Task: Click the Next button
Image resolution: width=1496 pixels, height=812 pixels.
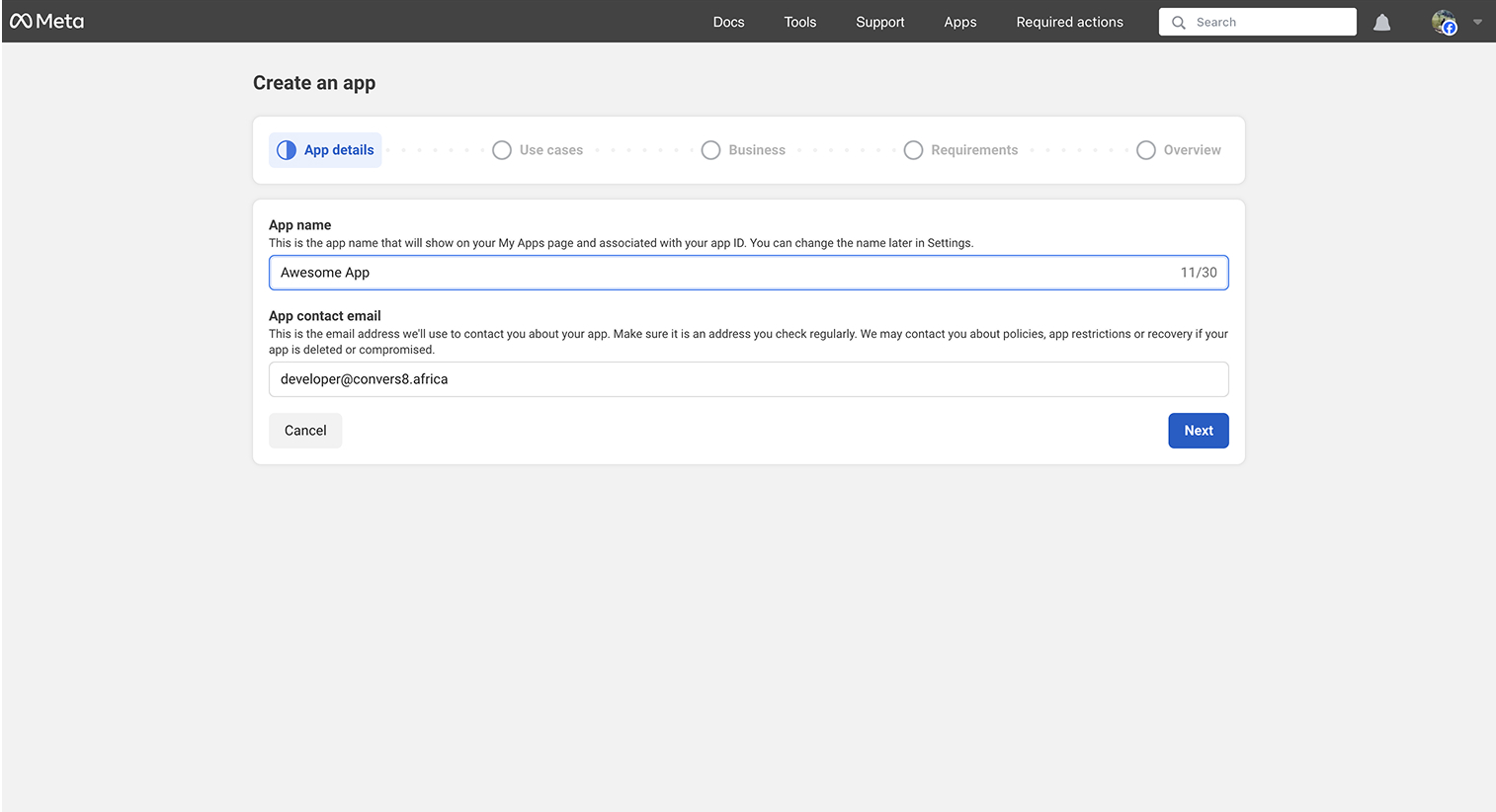Action: 1198,430
